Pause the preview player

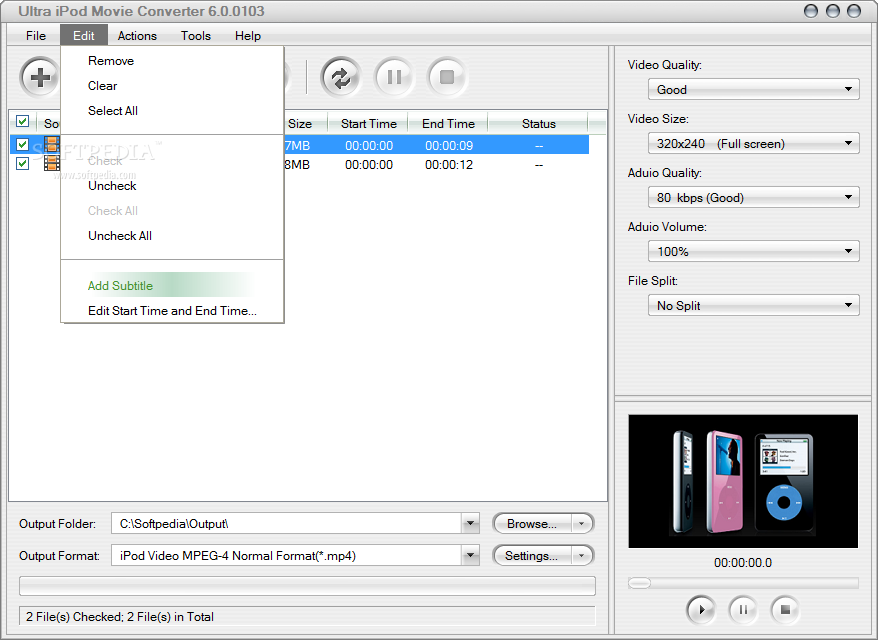(743, 609)
